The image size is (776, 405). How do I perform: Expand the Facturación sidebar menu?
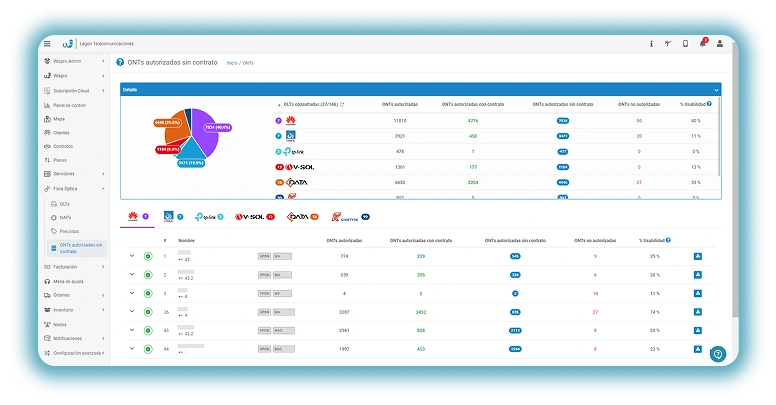click(75, 267)
